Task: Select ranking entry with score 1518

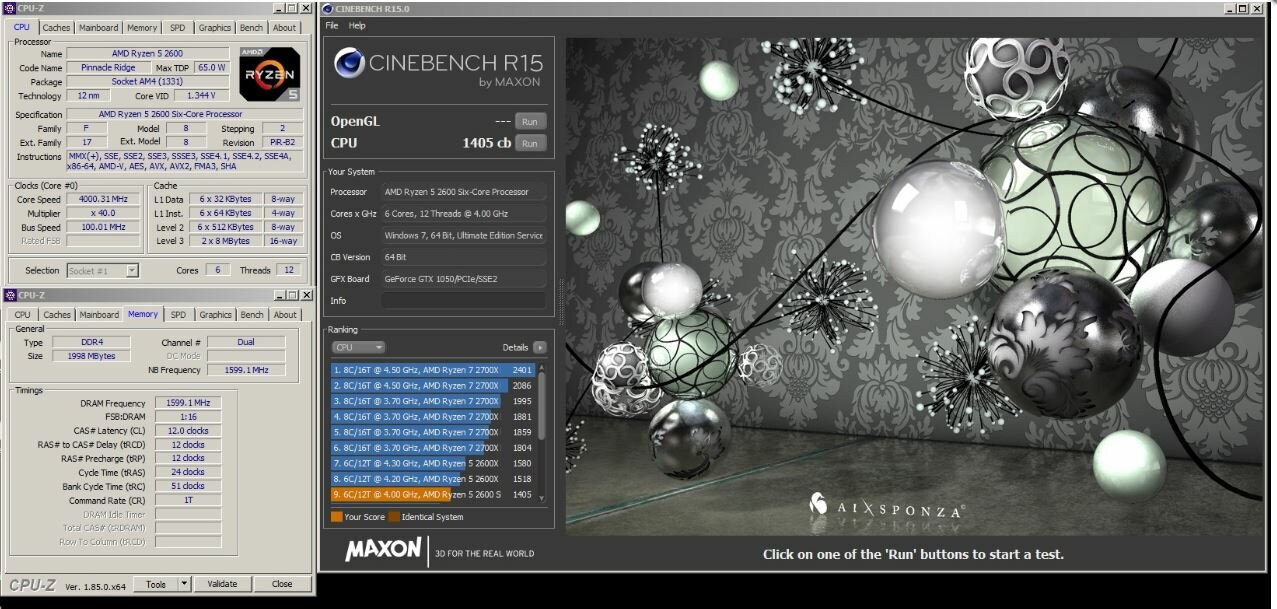Action: pyautogui.click(x=433, y=479)
